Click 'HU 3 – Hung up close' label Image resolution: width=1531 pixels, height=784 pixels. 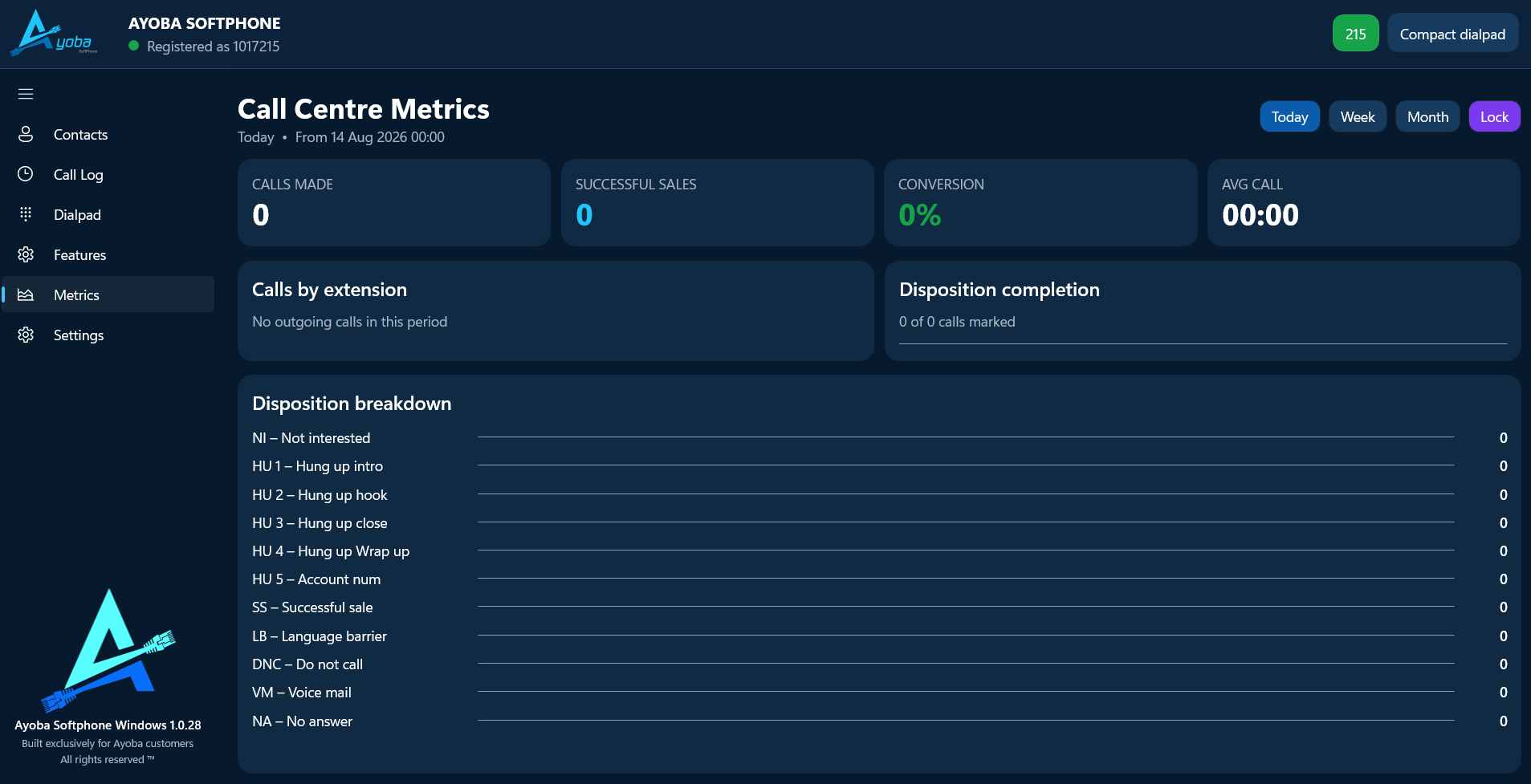coord(320,523)
